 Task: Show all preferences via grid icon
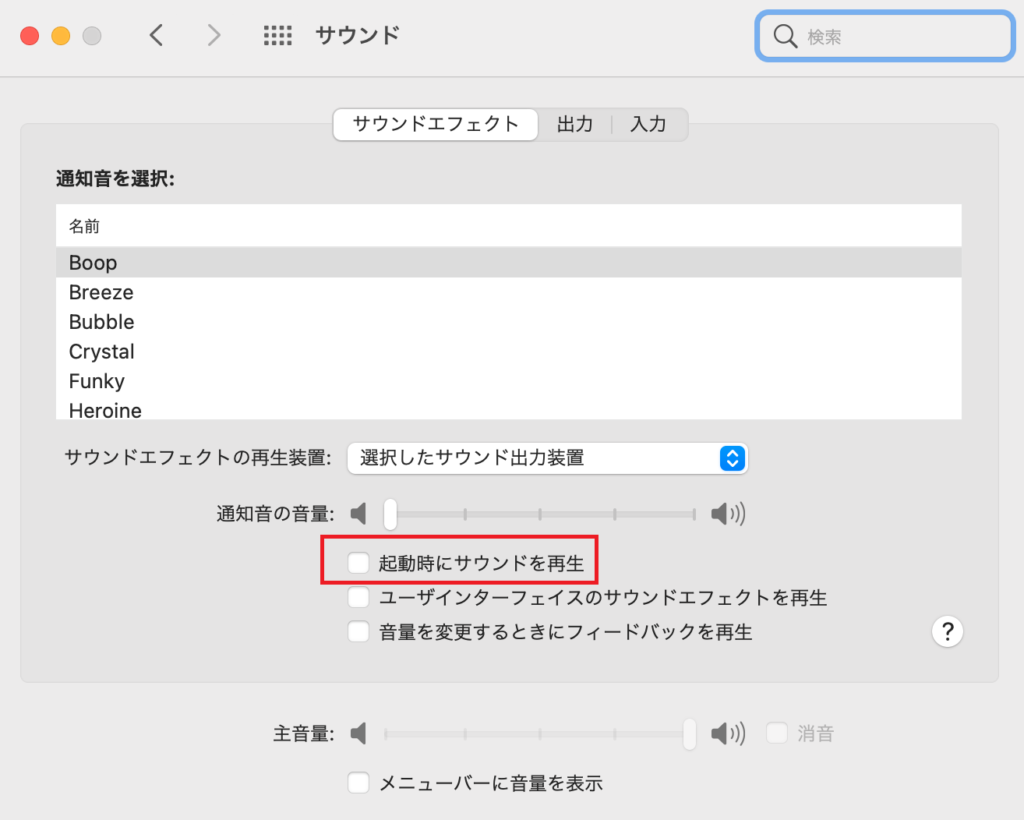[x=278, y=35]
